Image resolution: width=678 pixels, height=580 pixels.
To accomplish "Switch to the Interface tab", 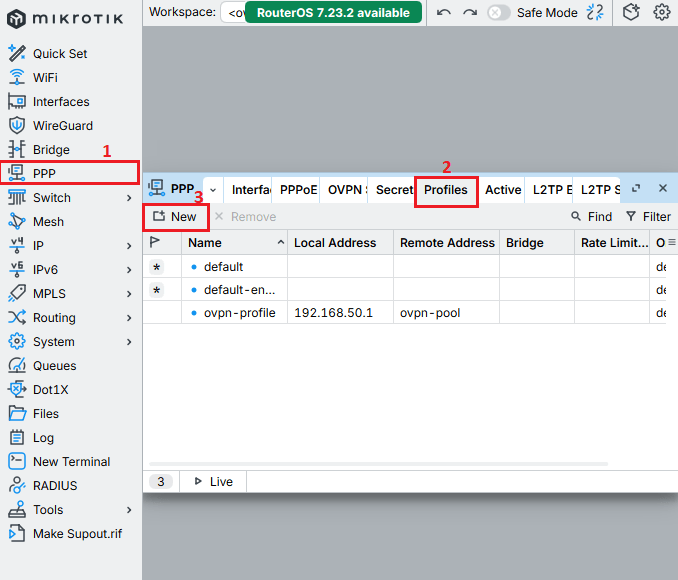I will (x=248, y=190).
